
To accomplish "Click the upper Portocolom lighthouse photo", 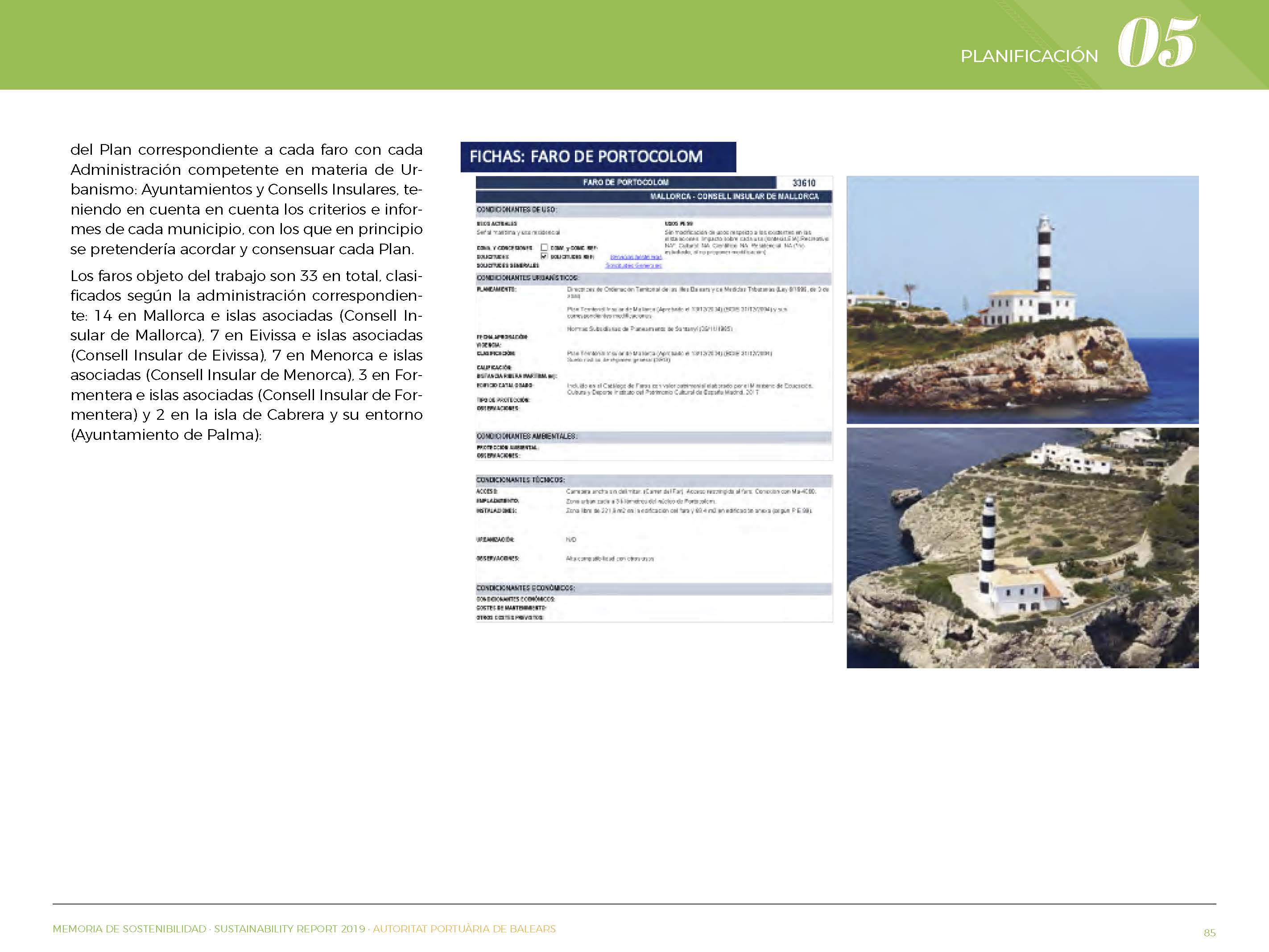I will [x=1022, y=299].
